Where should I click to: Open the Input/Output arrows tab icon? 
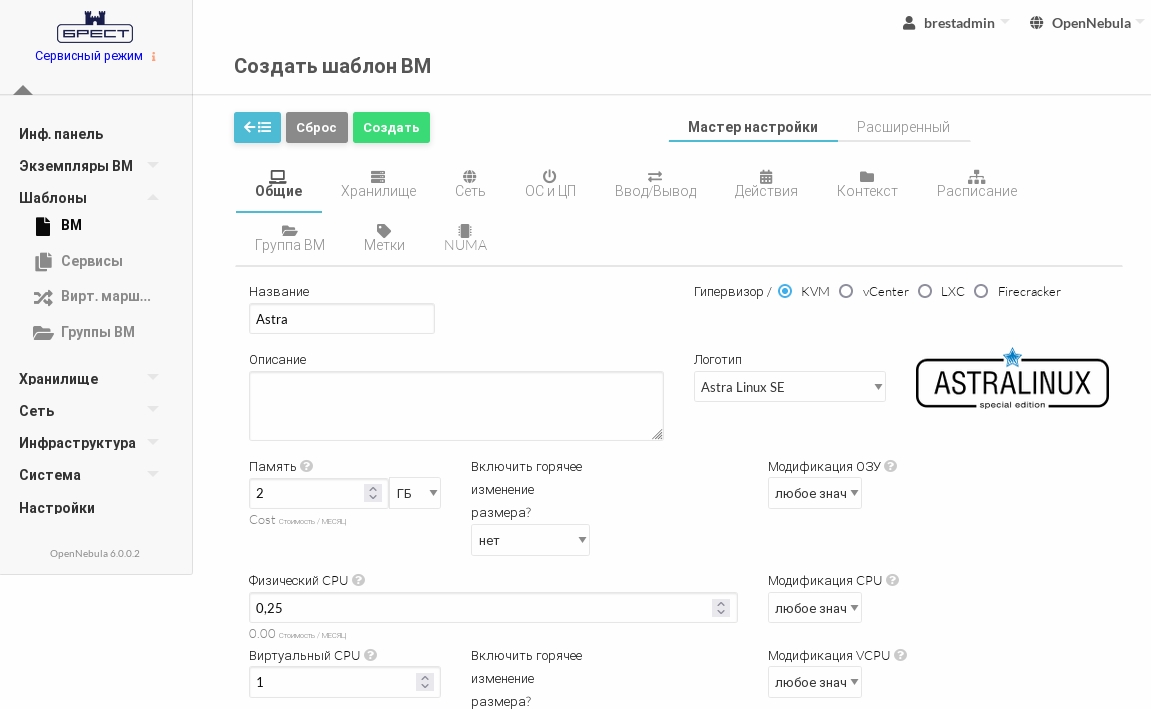pos(655,177)
